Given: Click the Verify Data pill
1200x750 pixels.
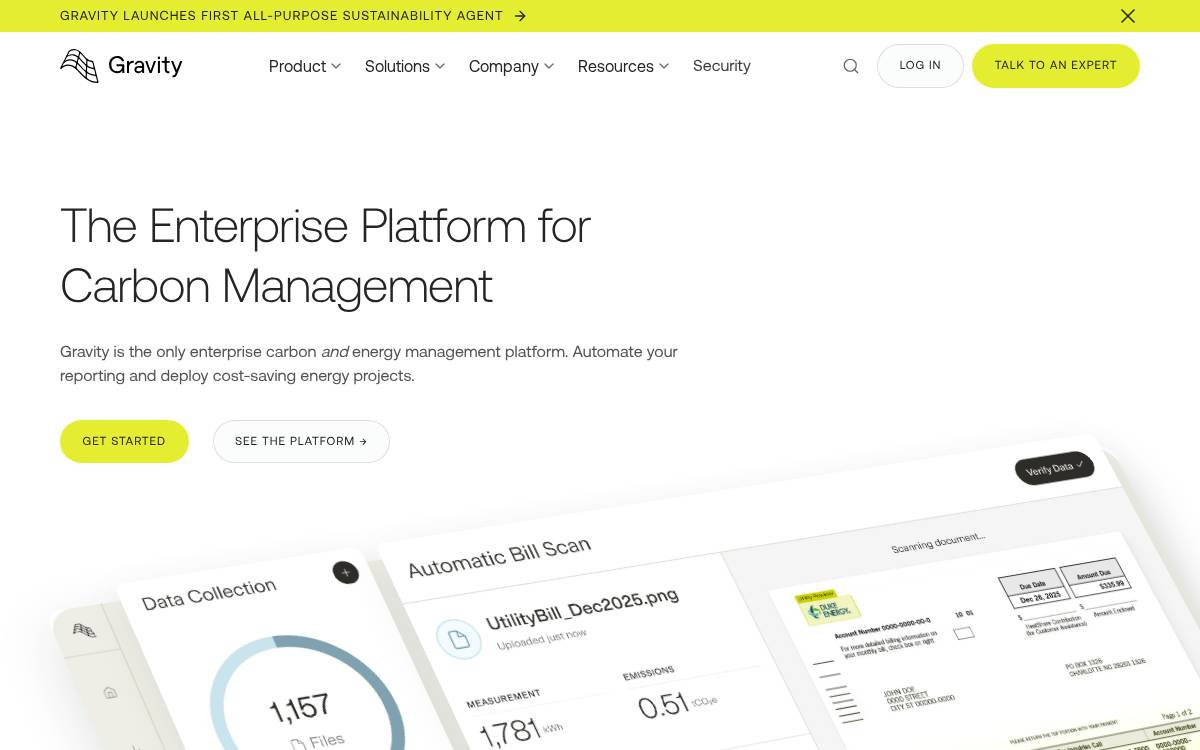Looking at the screenshot, I should coord(1054,469).
